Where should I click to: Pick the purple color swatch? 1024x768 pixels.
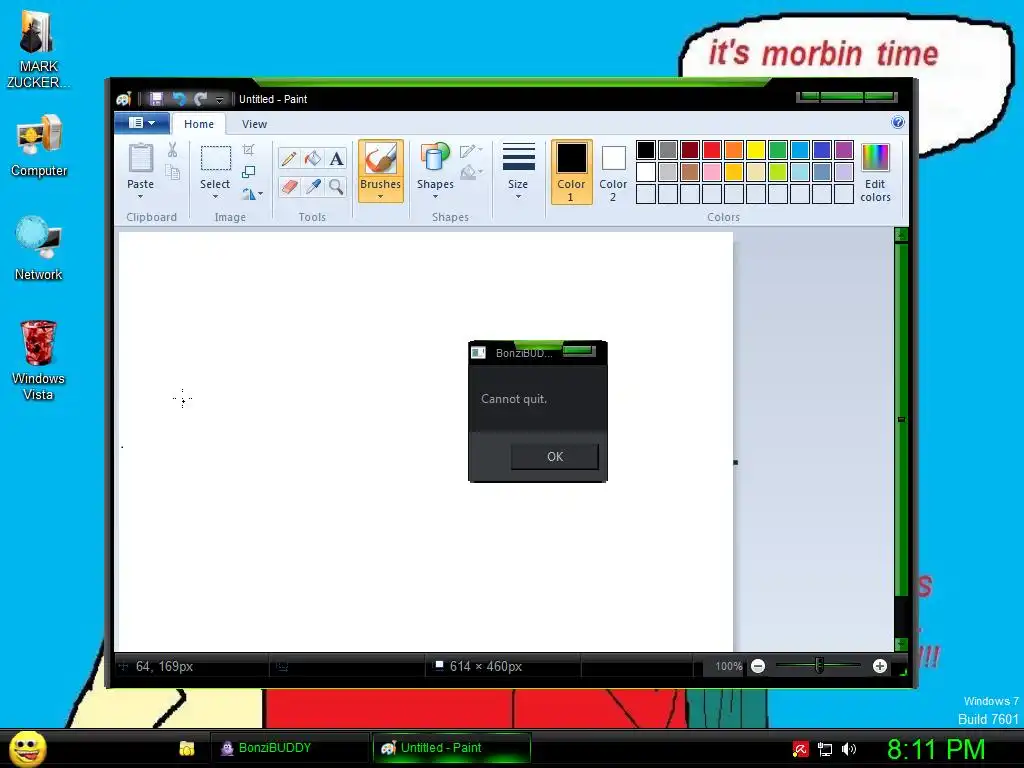(x=844, y=150)
